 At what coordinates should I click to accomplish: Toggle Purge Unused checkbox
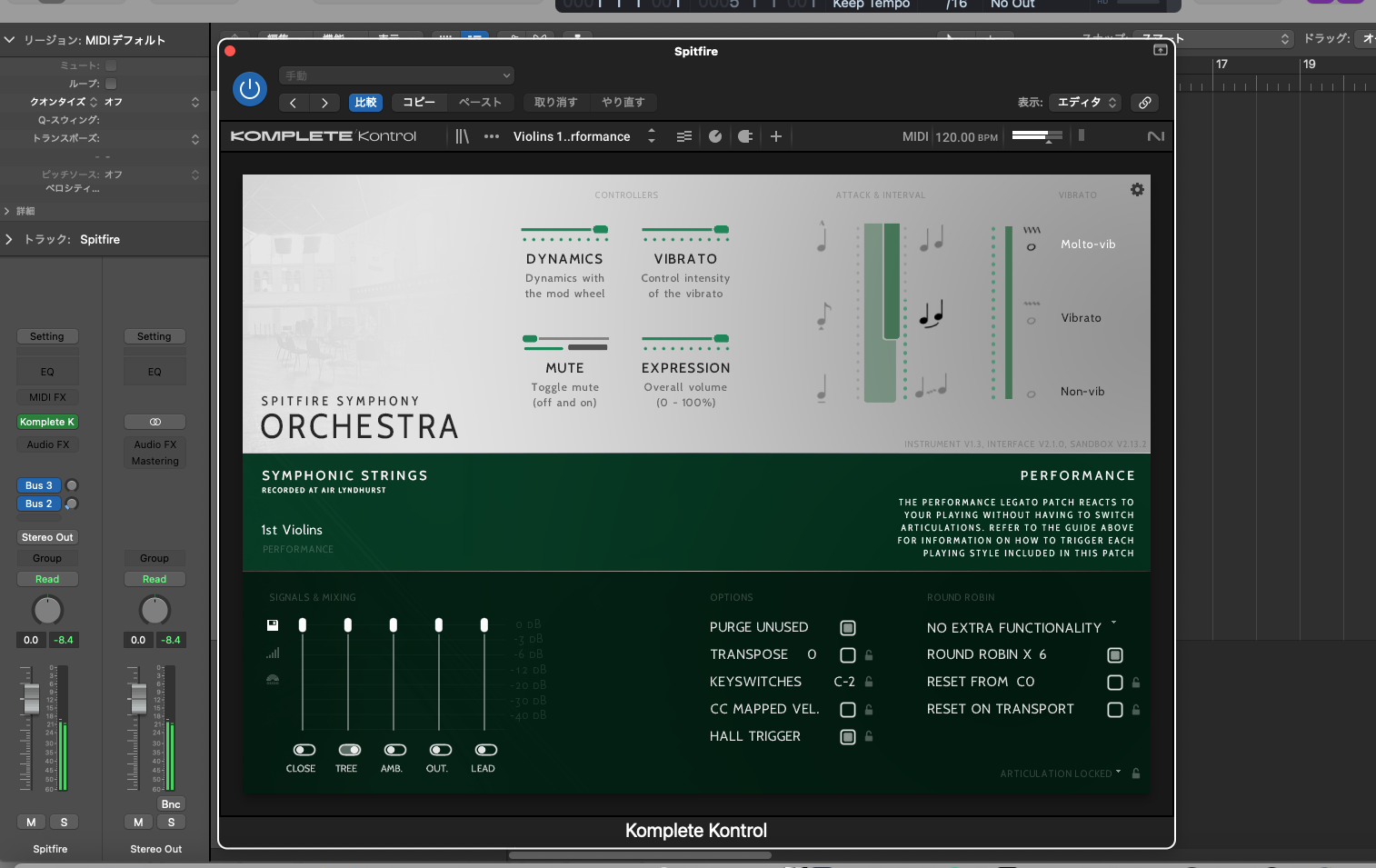[848, 628]
